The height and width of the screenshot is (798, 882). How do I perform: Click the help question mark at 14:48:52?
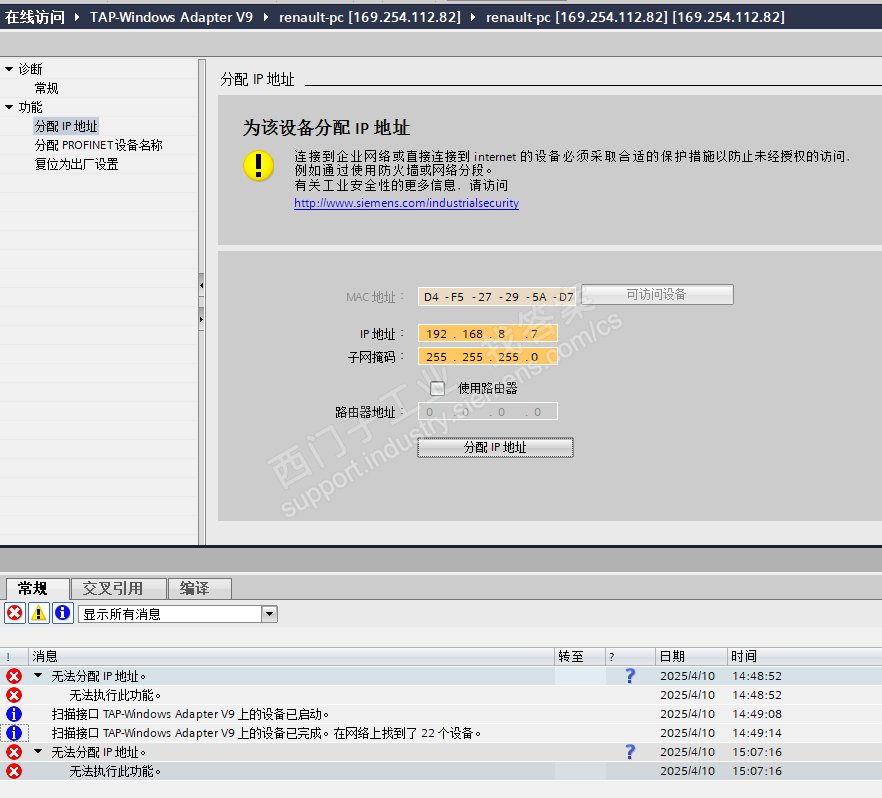[630, 675]
